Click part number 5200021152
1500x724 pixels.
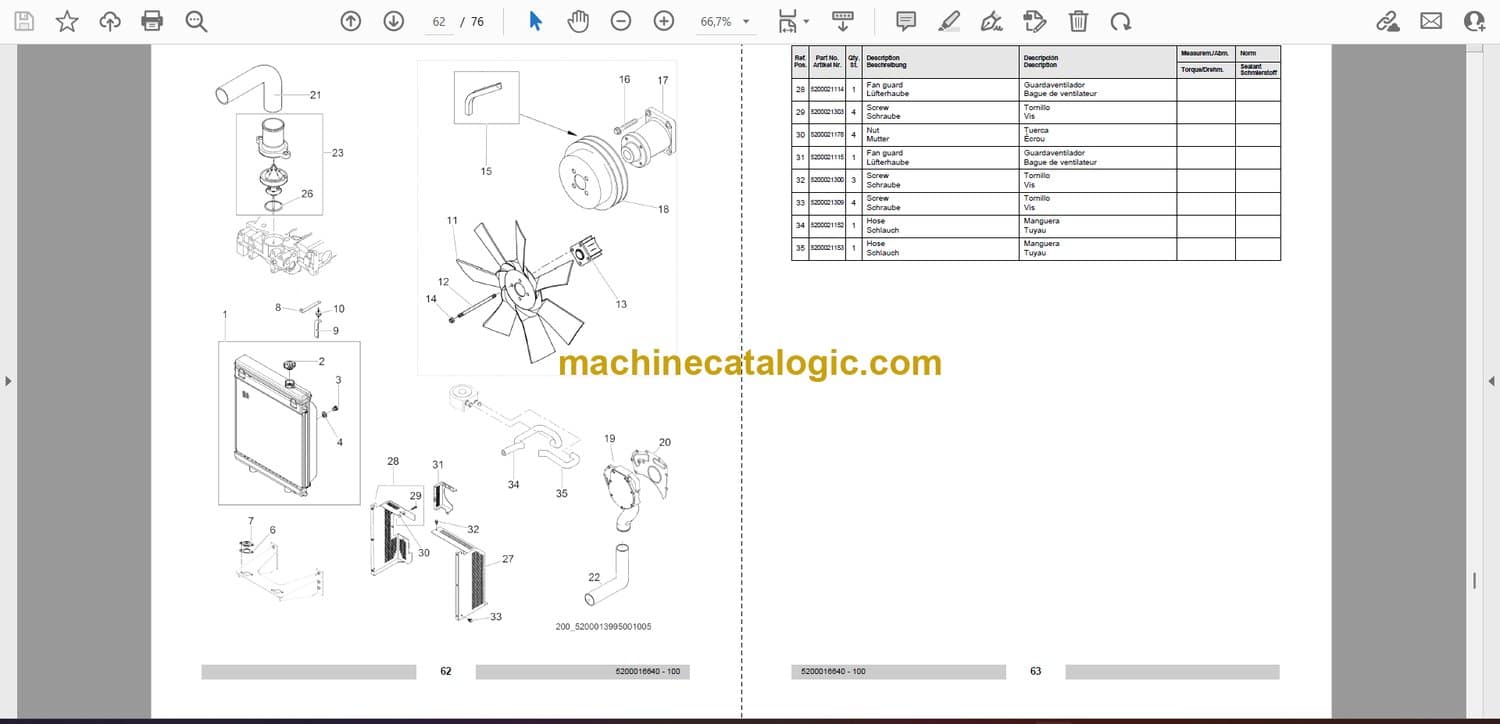tap(827, 226)
